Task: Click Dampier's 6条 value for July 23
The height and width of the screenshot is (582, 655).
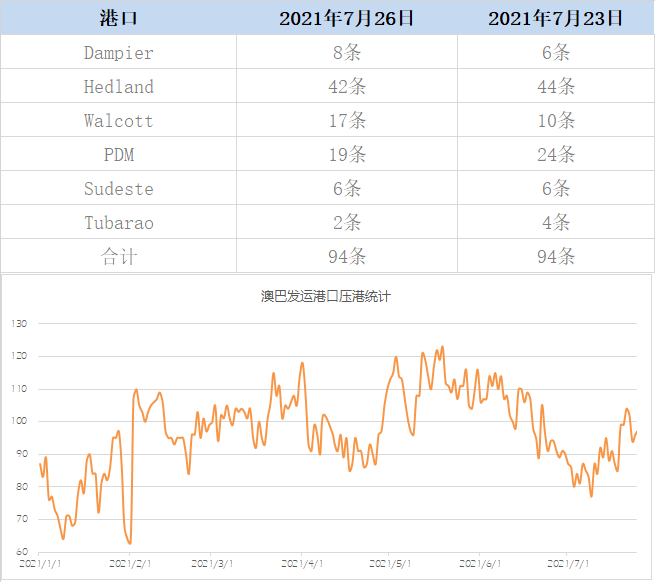Action: [x=556, y=53]
